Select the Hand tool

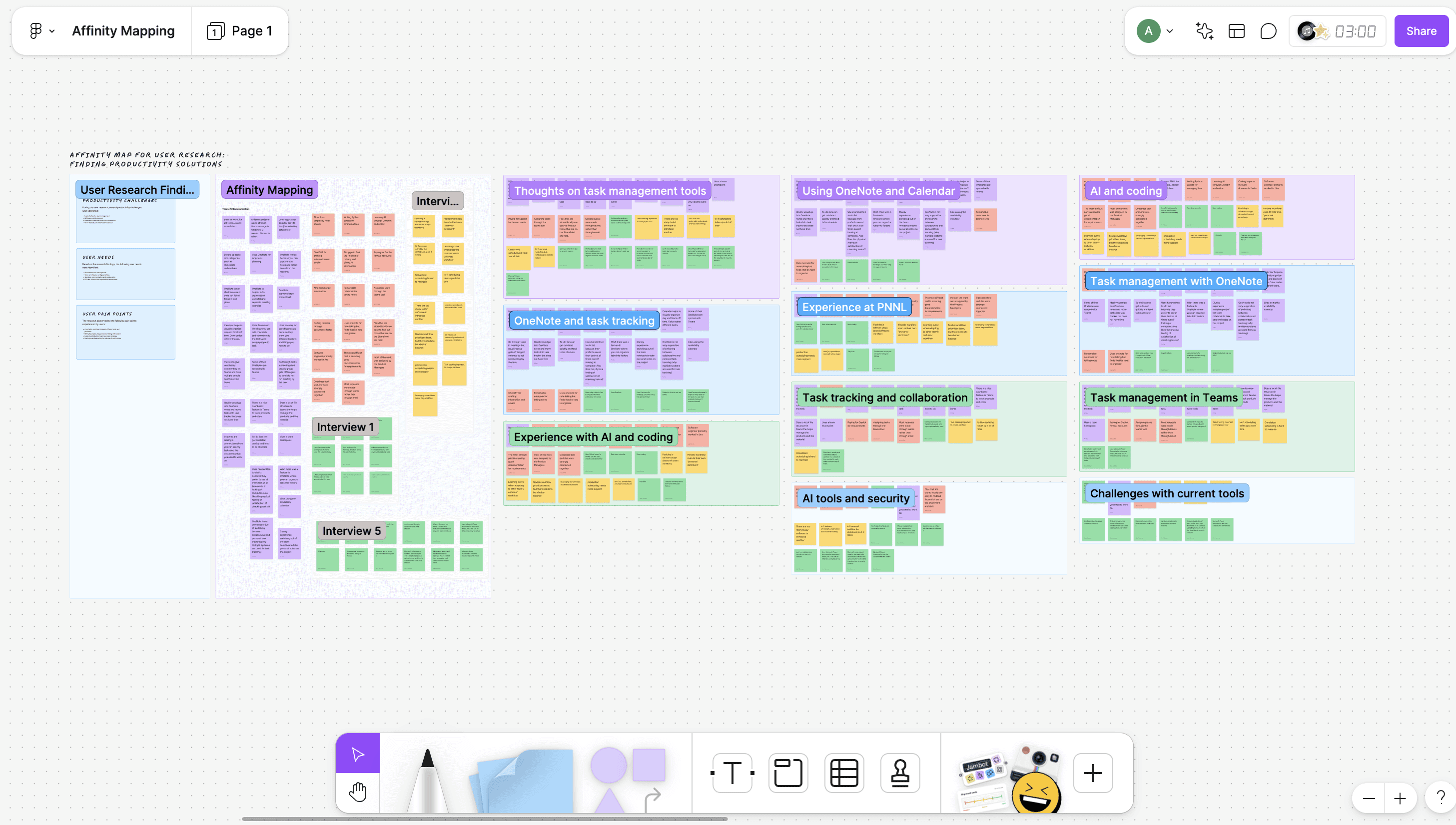click(358, 792)
